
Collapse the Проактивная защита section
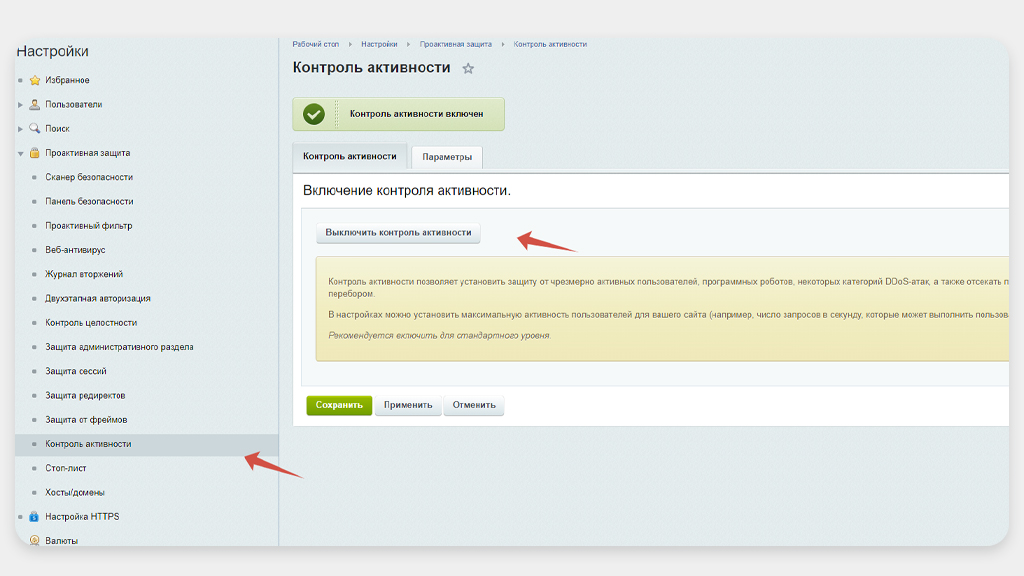click(20, 153)
